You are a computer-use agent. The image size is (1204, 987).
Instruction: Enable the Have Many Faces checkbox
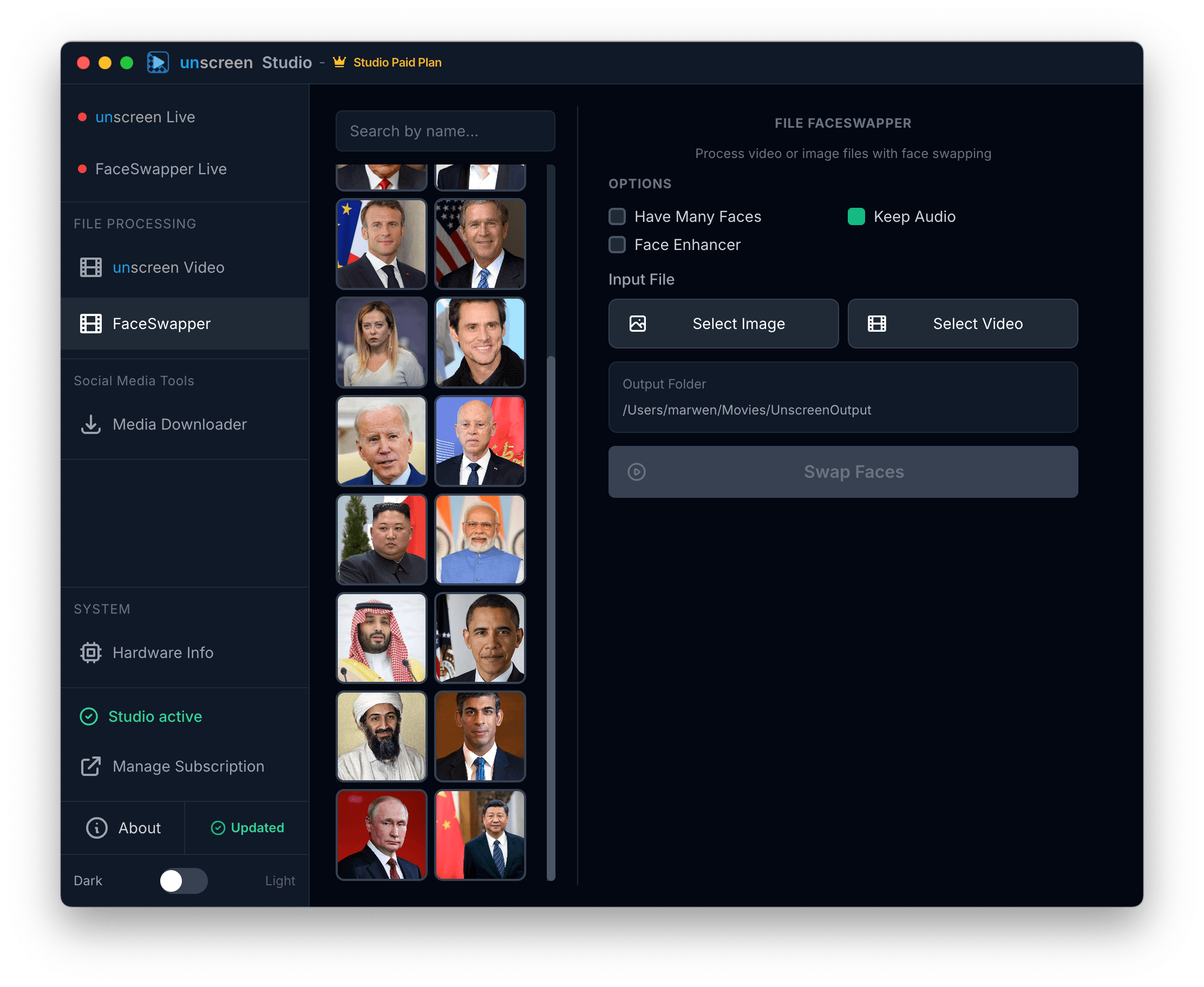point(617,216)
